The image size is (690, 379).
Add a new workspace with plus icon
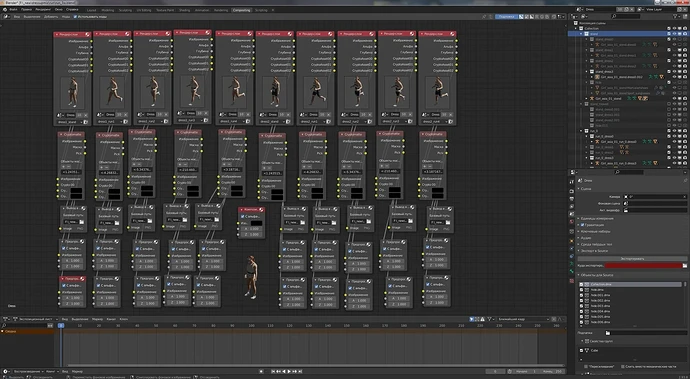tap(273, 10)
